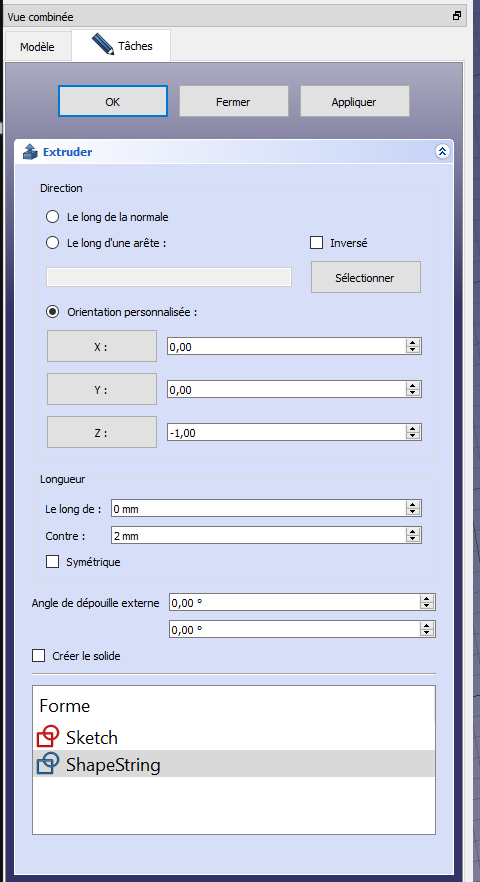Collapse the Extruder panel with chevron icon

tap(442, 152)
